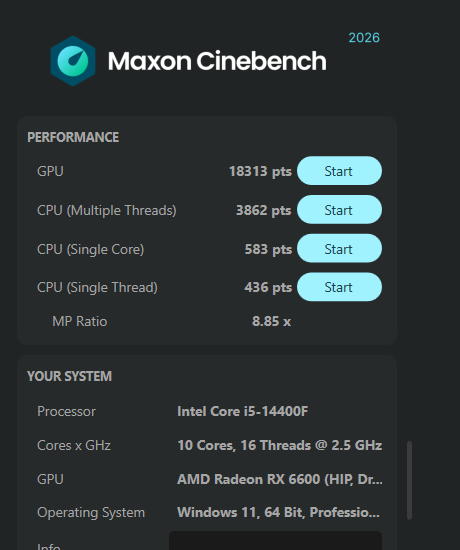This screenshot has height=550, width=460.
Task: Click the scrollbar thumb in system panel
Action: point(409,480)
